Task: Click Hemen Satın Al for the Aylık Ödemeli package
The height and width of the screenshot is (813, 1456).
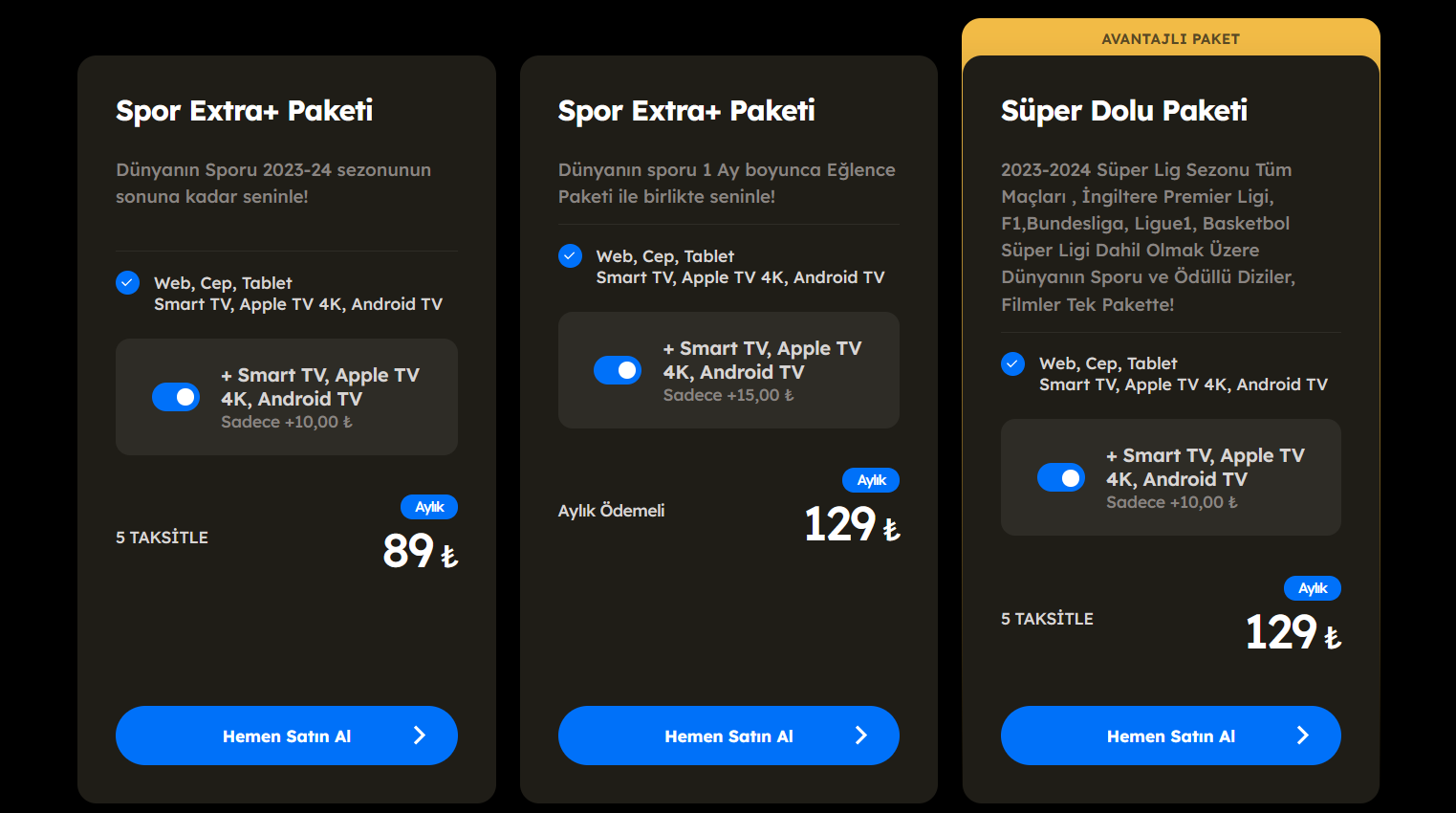Action: (x=728, y=736)
